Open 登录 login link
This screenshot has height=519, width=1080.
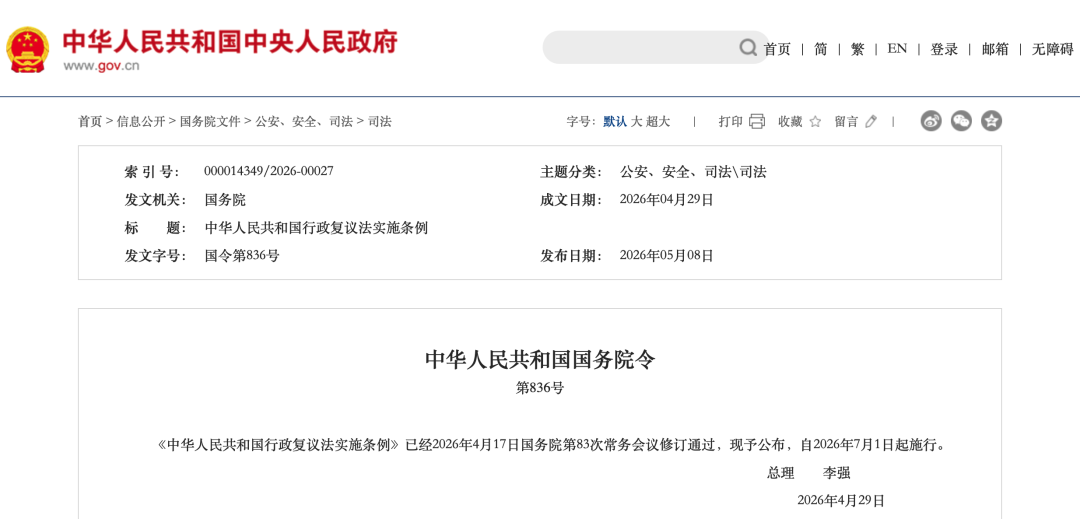coord(944,49)
